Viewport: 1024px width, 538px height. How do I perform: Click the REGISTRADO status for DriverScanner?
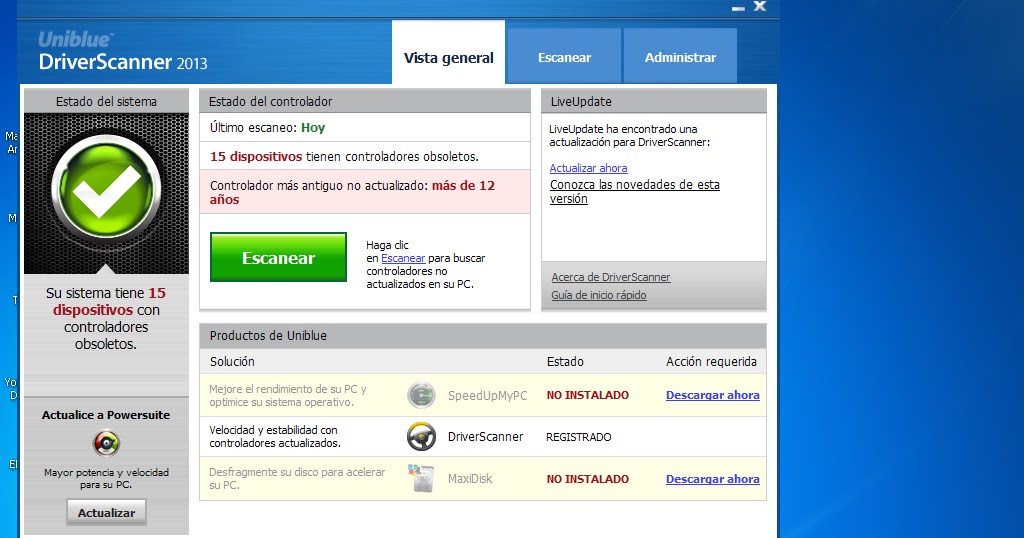579,437
